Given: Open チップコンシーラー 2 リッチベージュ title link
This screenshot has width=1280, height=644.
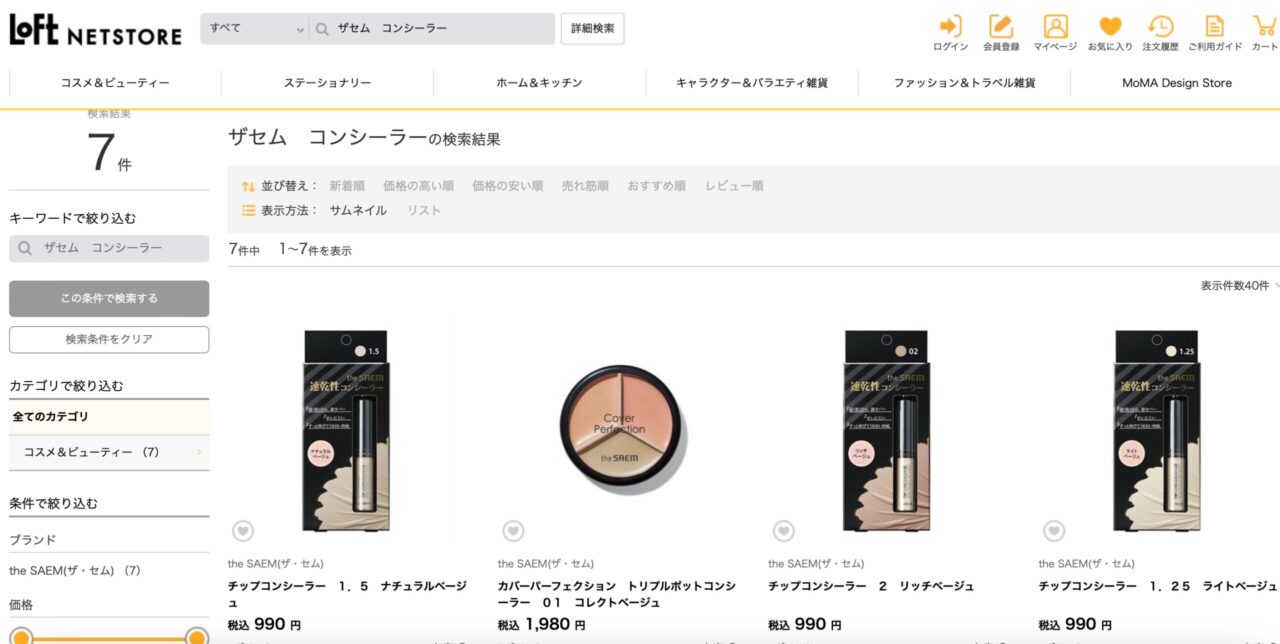Looking at the screenshot, I should pos(871,586).
